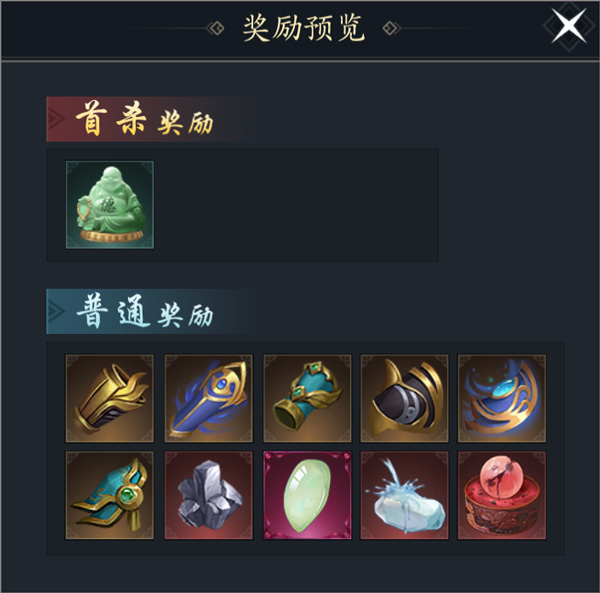This screenshot has height=593, width=600.
Task: Click the arrow beside 普通奖励 banner
Action: [x=56, y=311]
